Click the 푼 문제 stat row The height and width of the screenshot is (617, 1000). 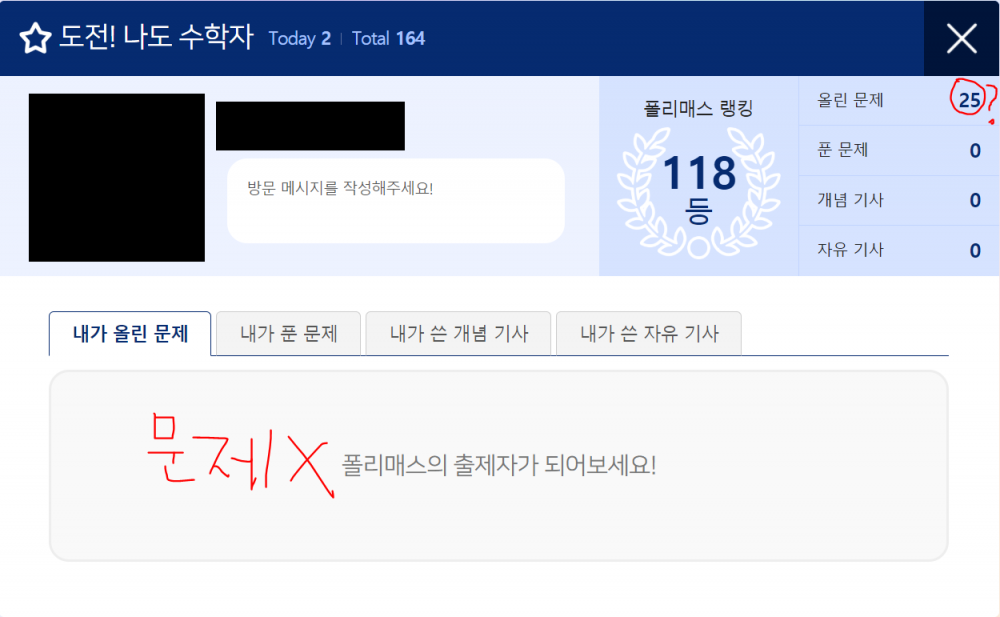click(899, 151)
